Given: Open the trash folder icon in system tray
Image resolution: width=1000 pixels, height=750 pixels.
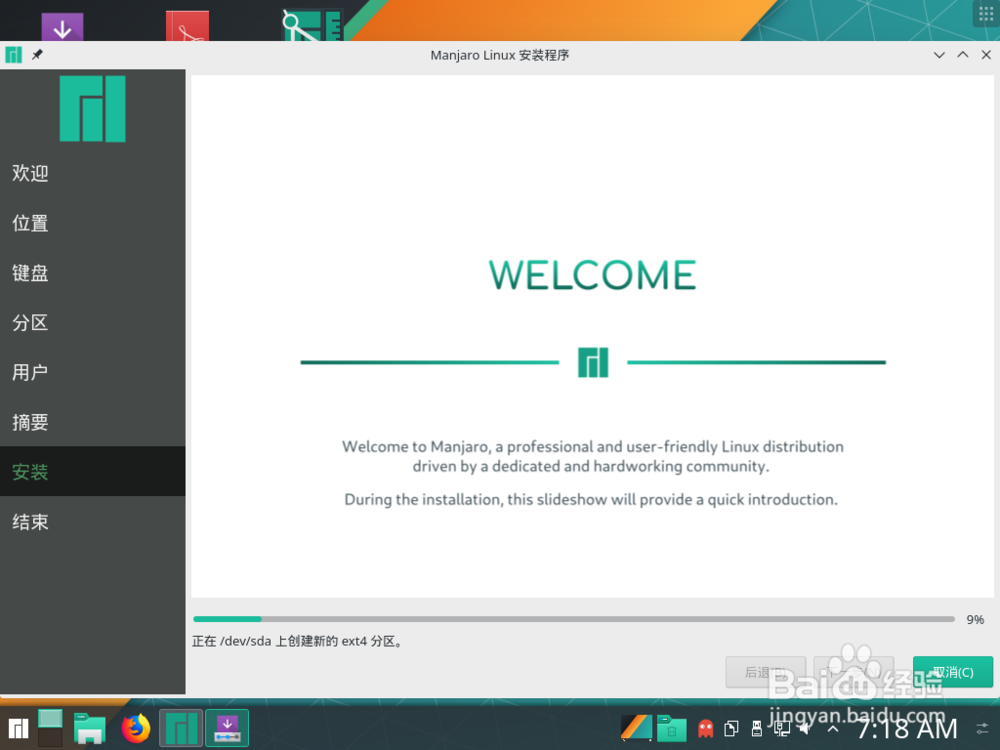Looking at the screenshot, I should click(x=672, y=728).
